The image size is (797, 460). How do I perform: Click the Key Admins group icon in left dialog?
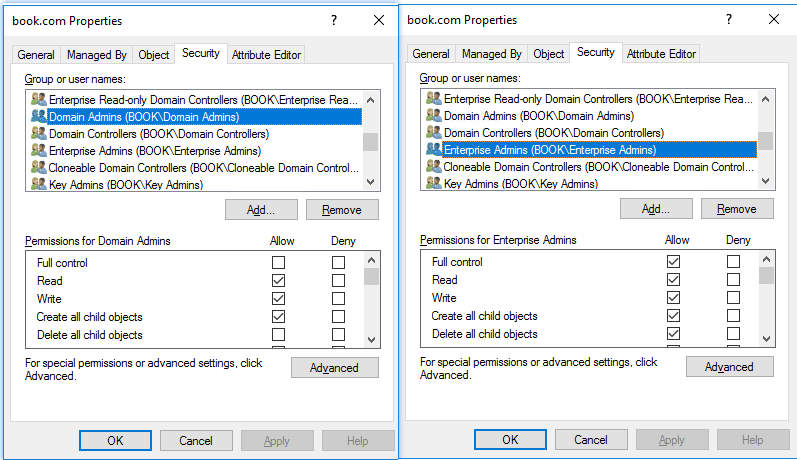tap(39, 184)
